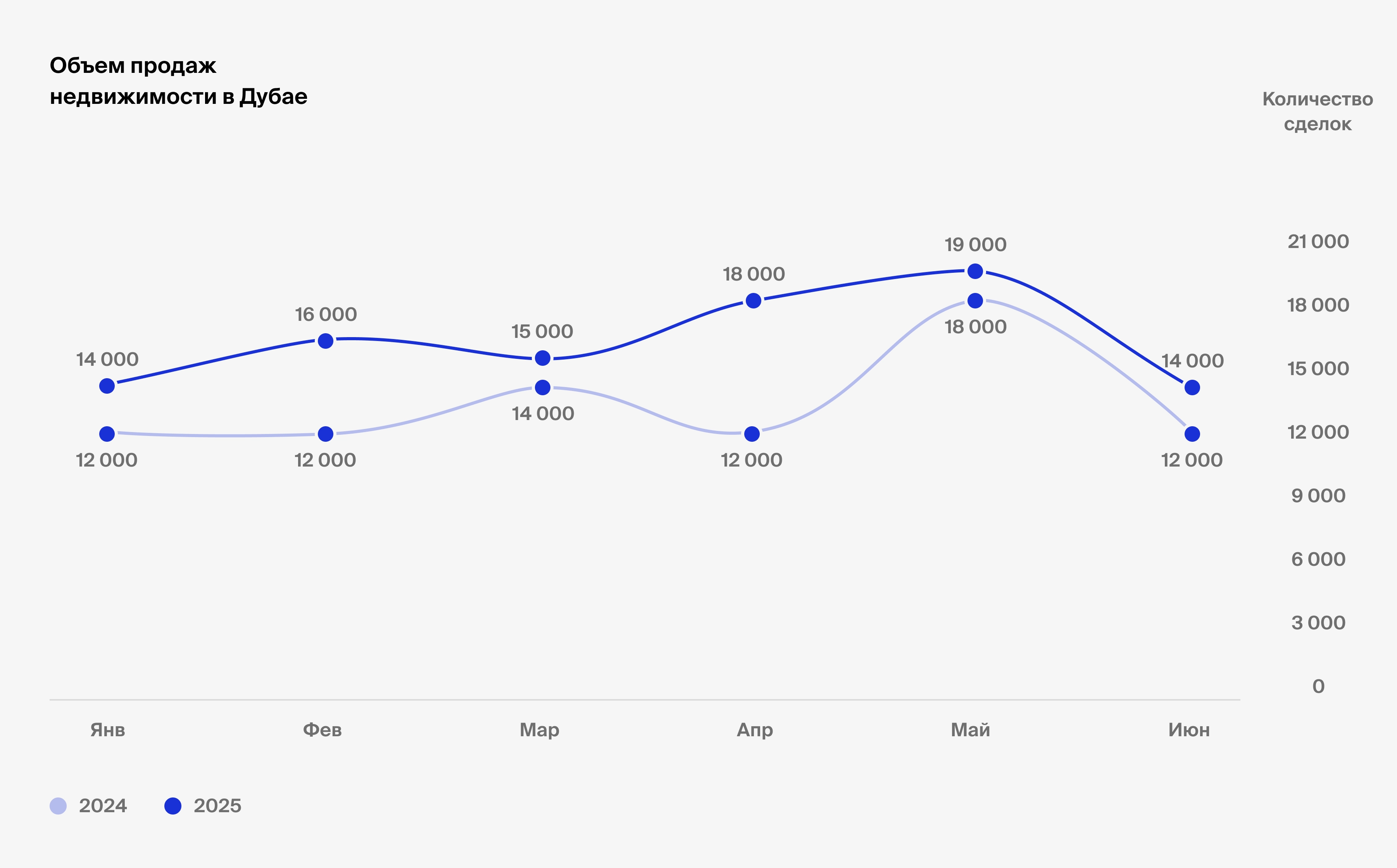Select the 19 000 data point for Май
The width and height of the screenshot is (1397, 868).
tap(975, 271)
